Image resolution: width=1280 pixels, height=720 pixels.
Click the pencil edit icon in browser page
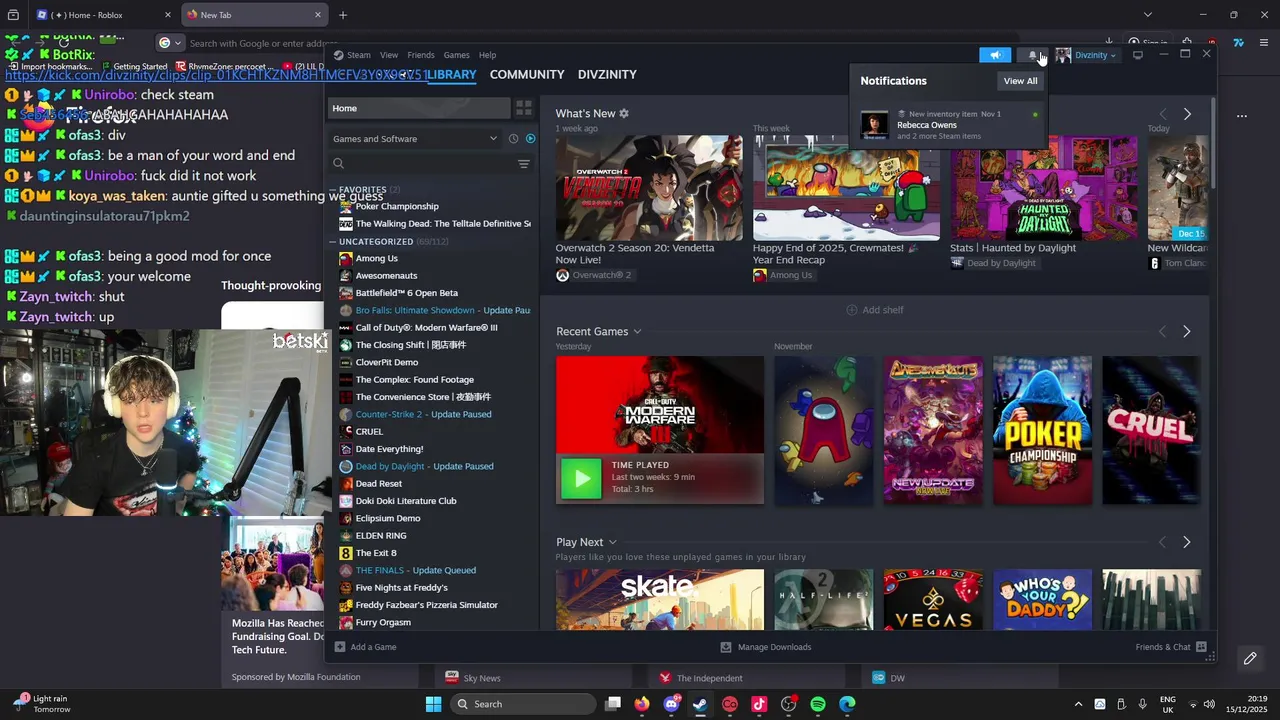click(x=1250, y=658)
